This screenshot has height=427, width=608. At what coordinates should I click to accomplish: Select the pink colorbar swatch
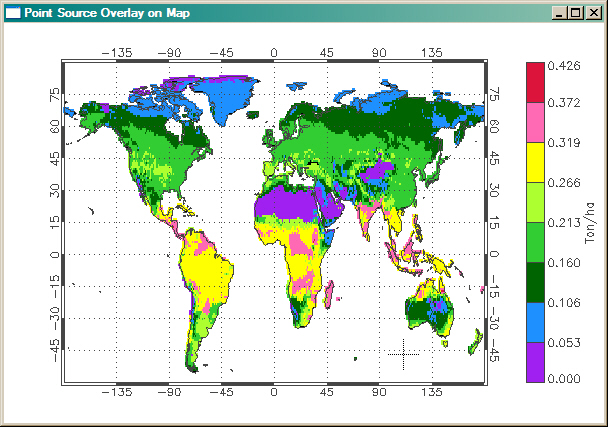pyautogui.click(x=536, y=122)
